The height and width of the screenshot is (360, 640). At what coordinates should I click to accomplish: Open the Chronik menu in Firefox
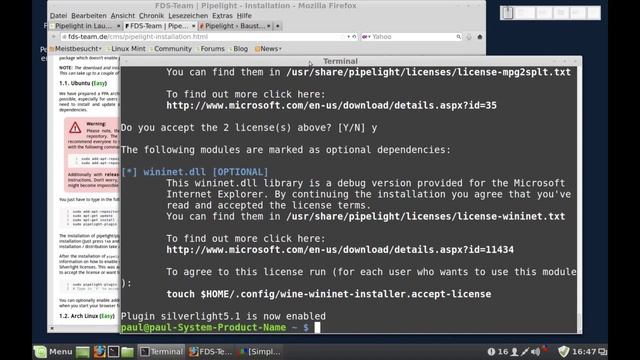pos(151,16)
